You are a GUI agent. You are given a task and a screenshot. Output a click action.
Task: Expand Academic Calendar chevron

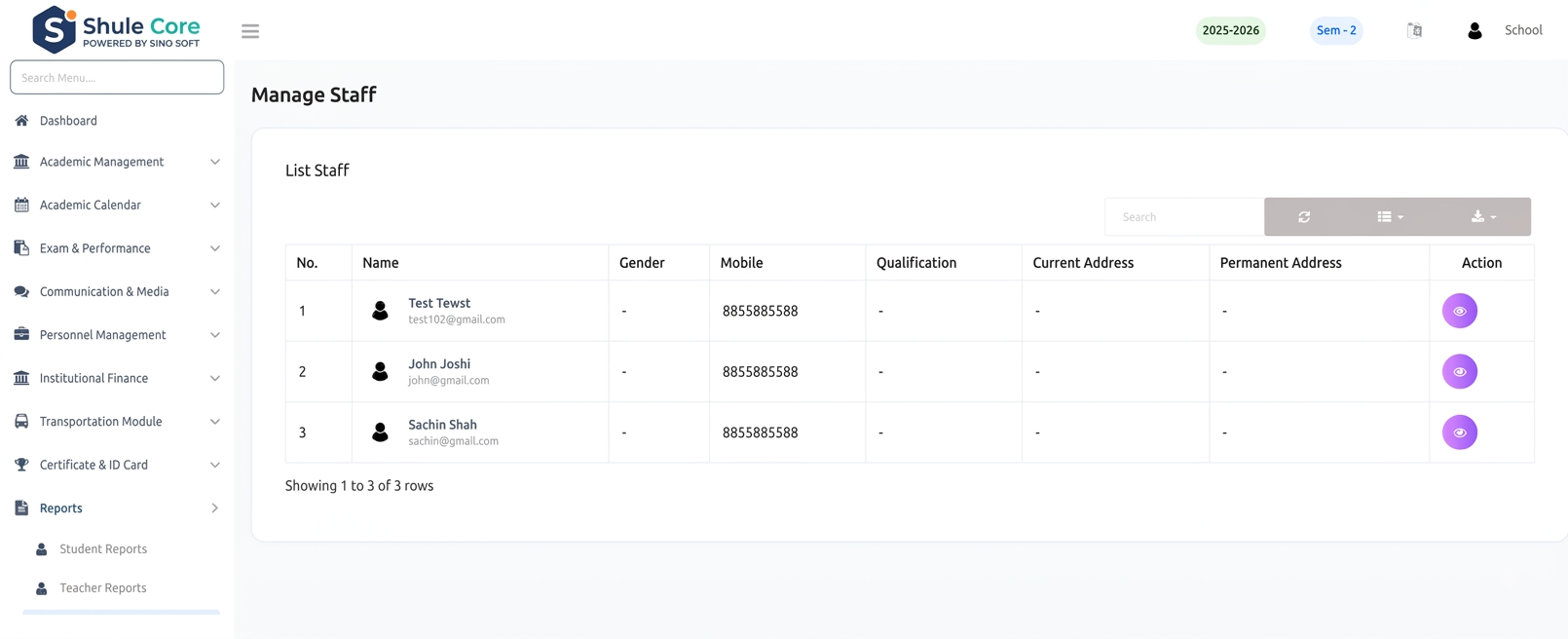click(215, 205)
